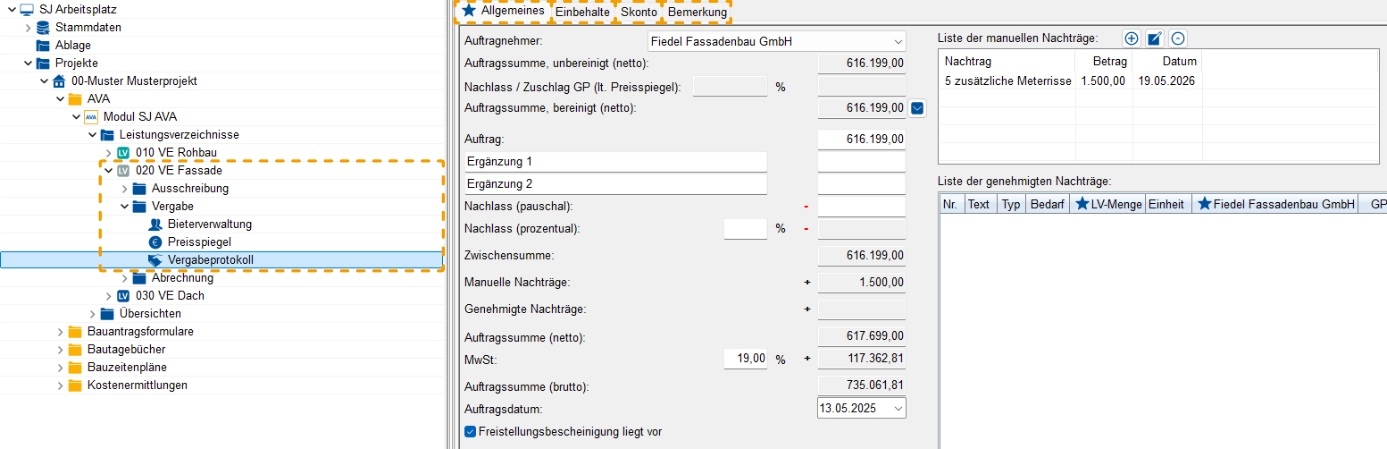
Task: Click the Bedarf column header
Action: pos(1048,204)
